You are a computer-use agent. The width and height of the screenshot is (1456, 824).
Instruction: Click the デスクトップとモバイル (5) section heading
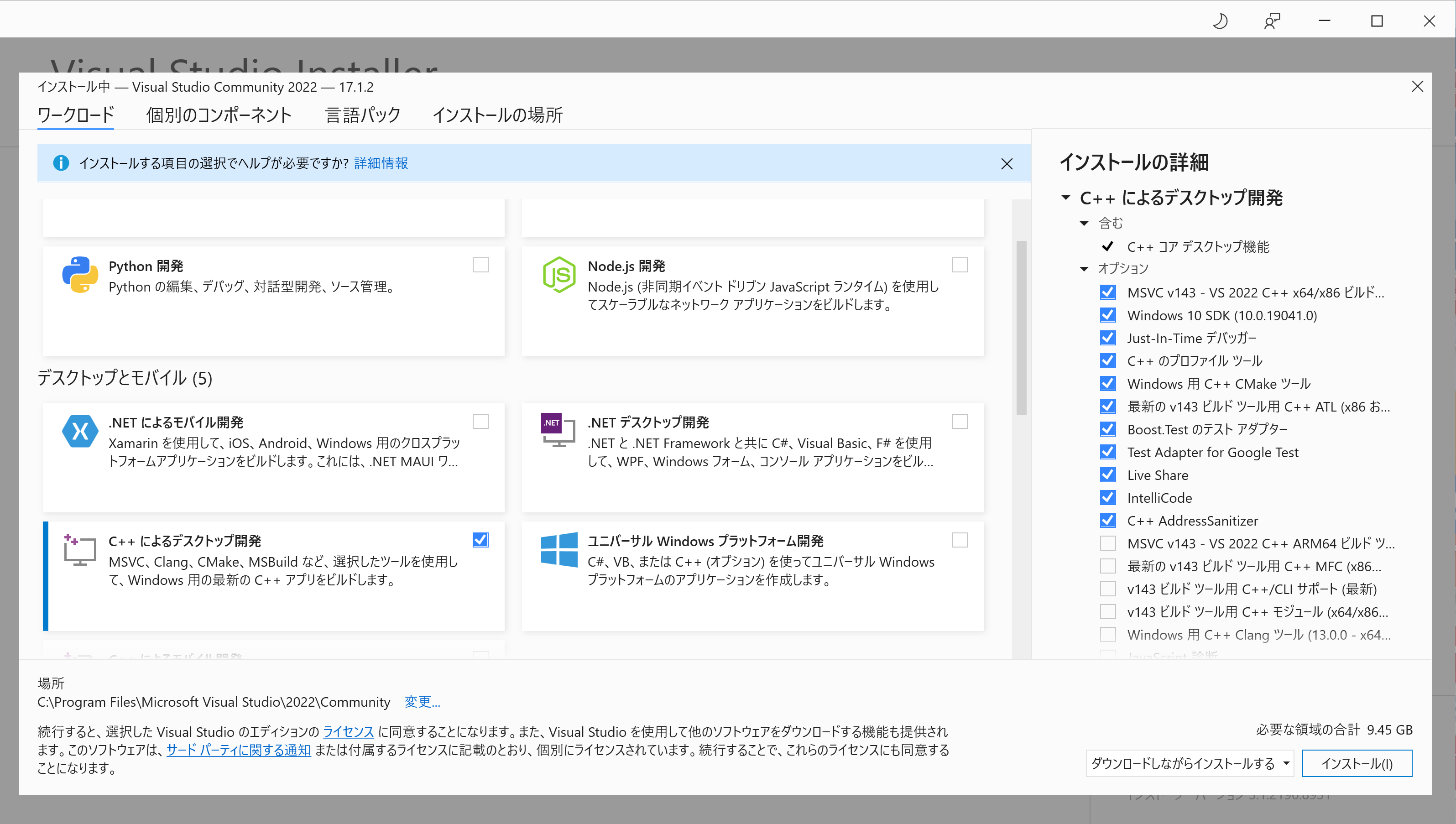[125, 378]
